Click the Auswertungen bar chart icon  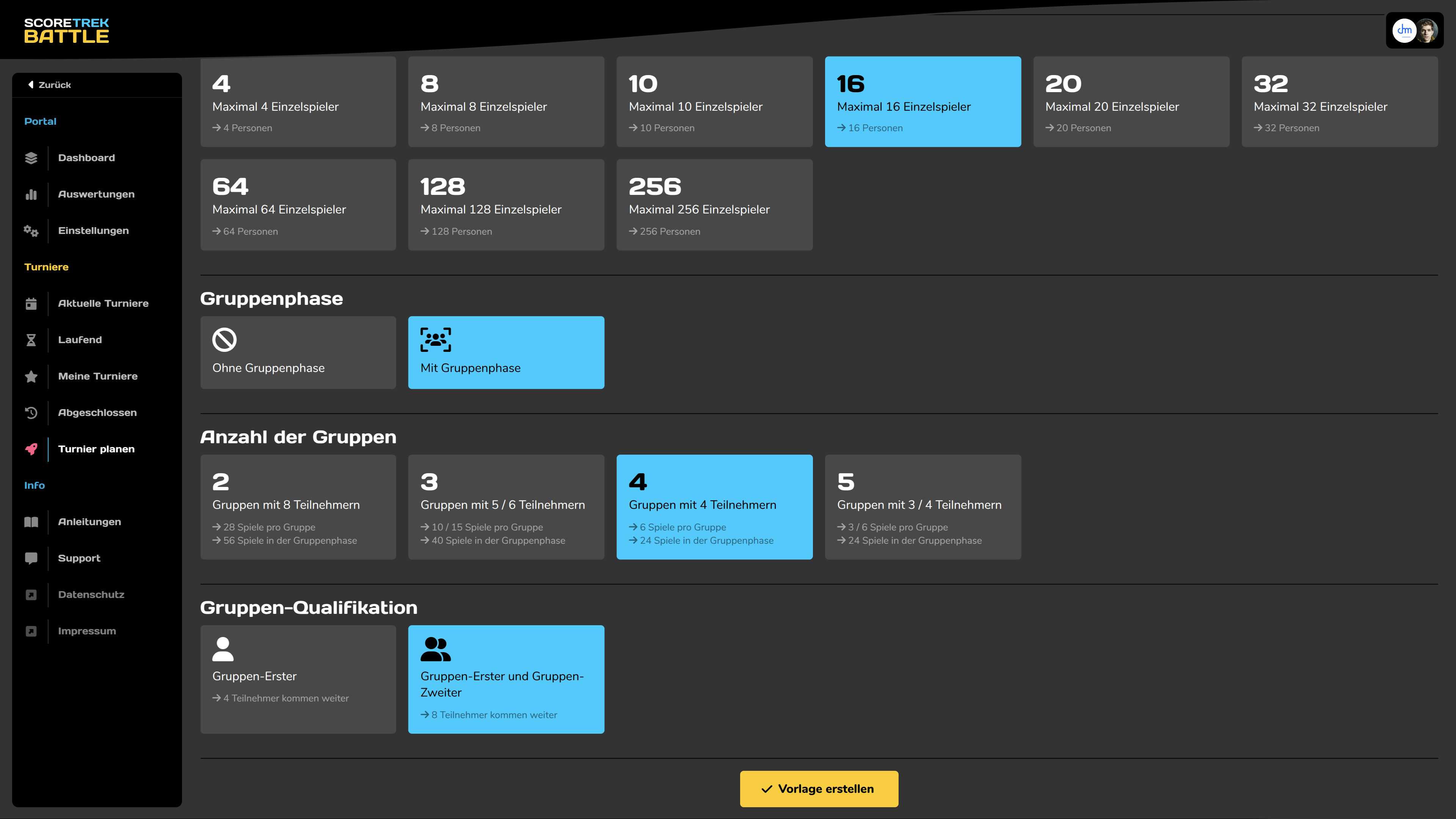point(31,195)
